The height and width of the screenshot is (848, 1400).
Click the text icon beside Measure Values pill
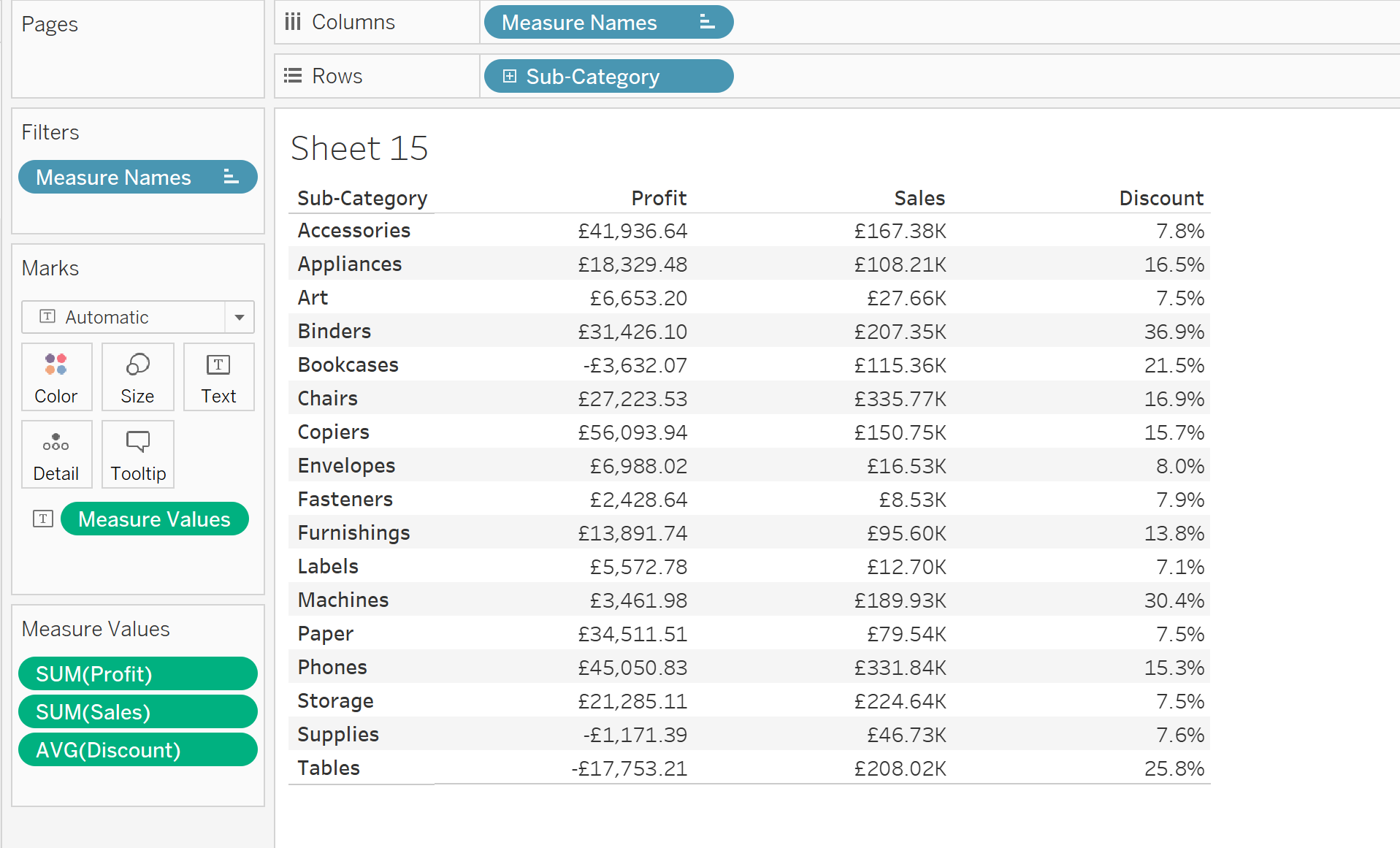point(43,519)
